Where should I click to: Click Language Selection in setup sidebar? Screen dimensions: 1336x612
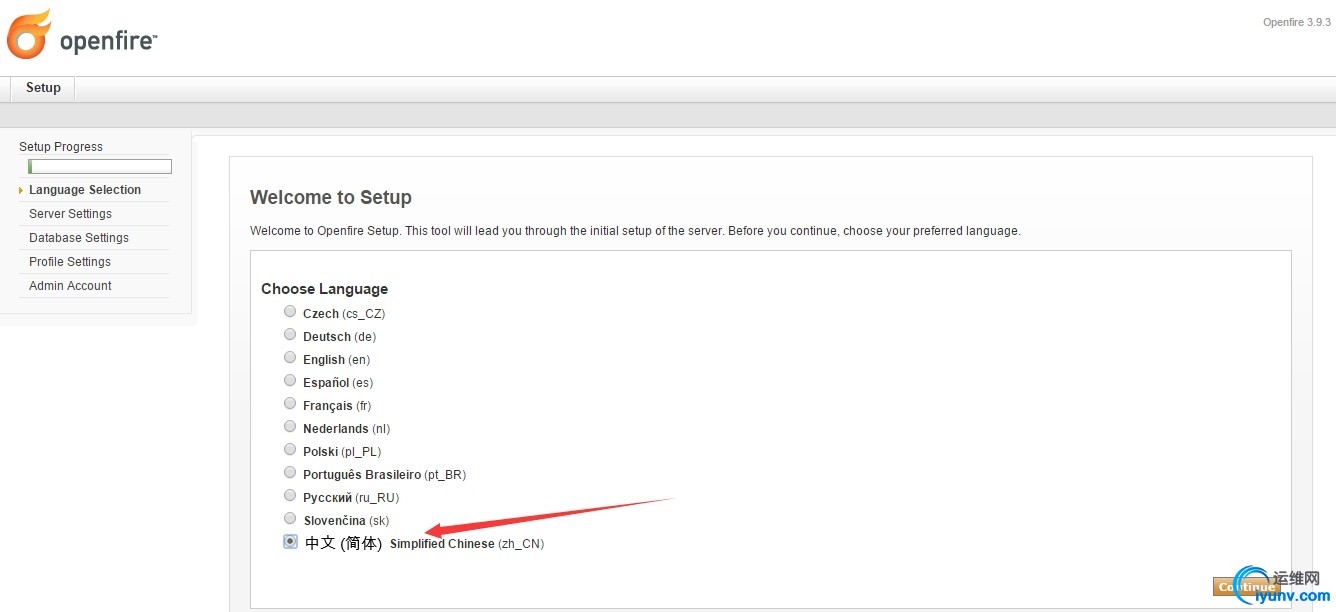[x=85, y=190]
